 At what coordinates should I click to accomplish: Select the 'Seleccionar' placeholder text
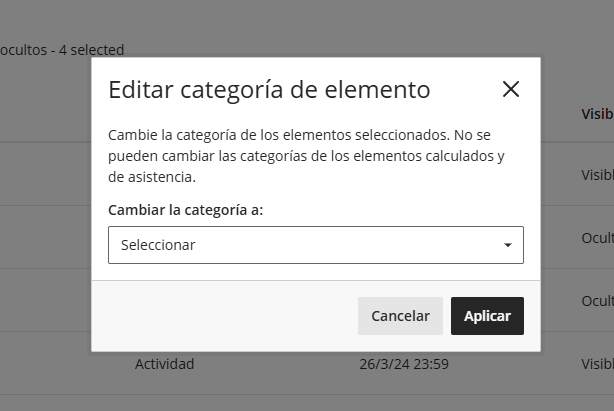pos(158,245)
